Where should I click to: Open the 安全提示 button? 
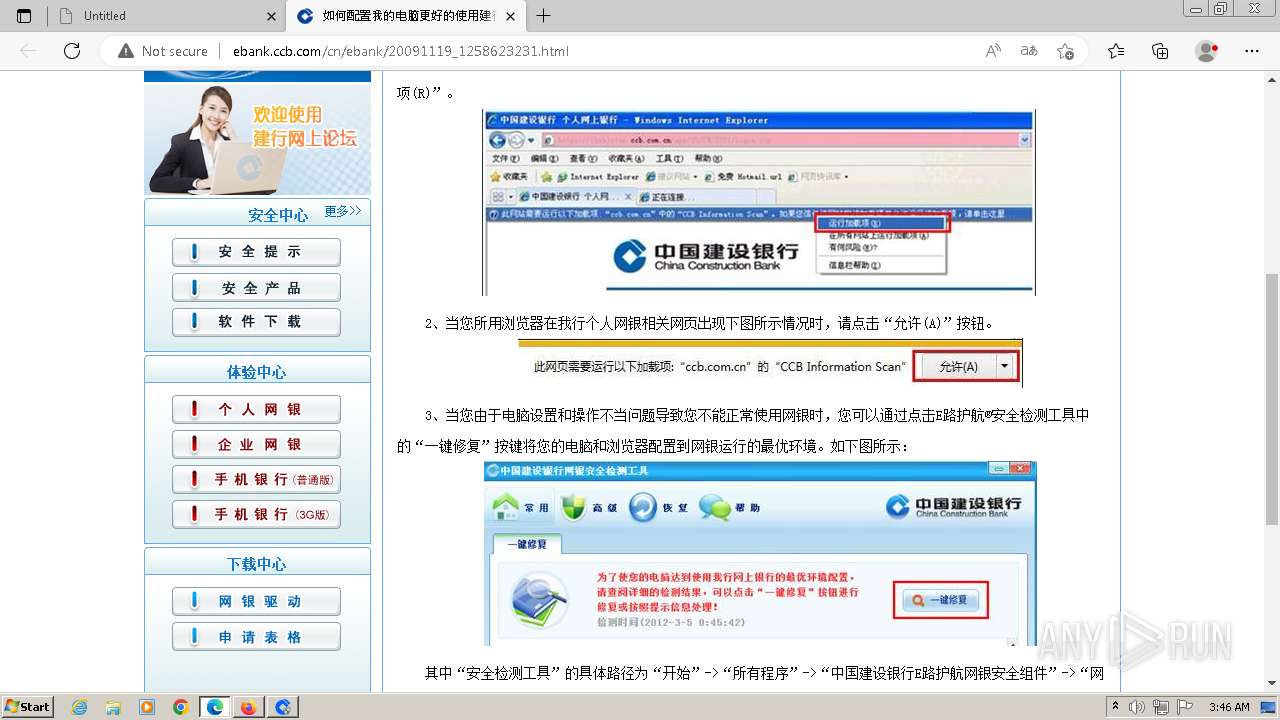tap(256, 252)
